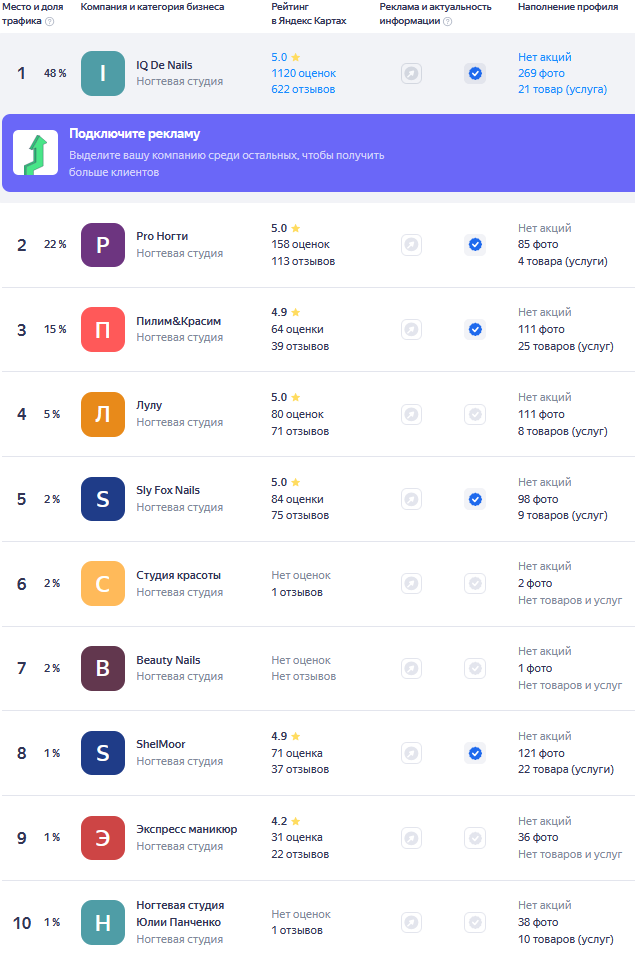Click the Ногтевая студия Юлии Панченко avatar
The image size is (635, 960).
pyautogui.click(x=103, y=922)
